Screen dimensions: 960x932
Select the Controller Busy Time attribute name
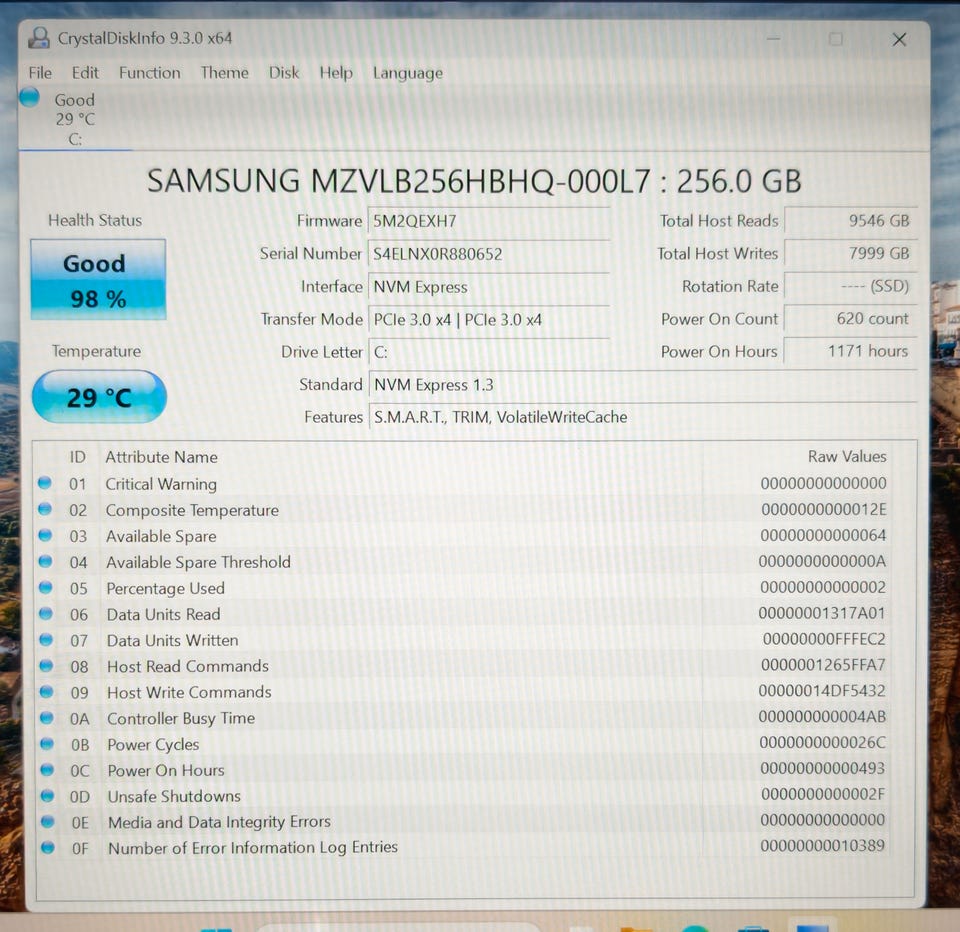coord(181,718)
